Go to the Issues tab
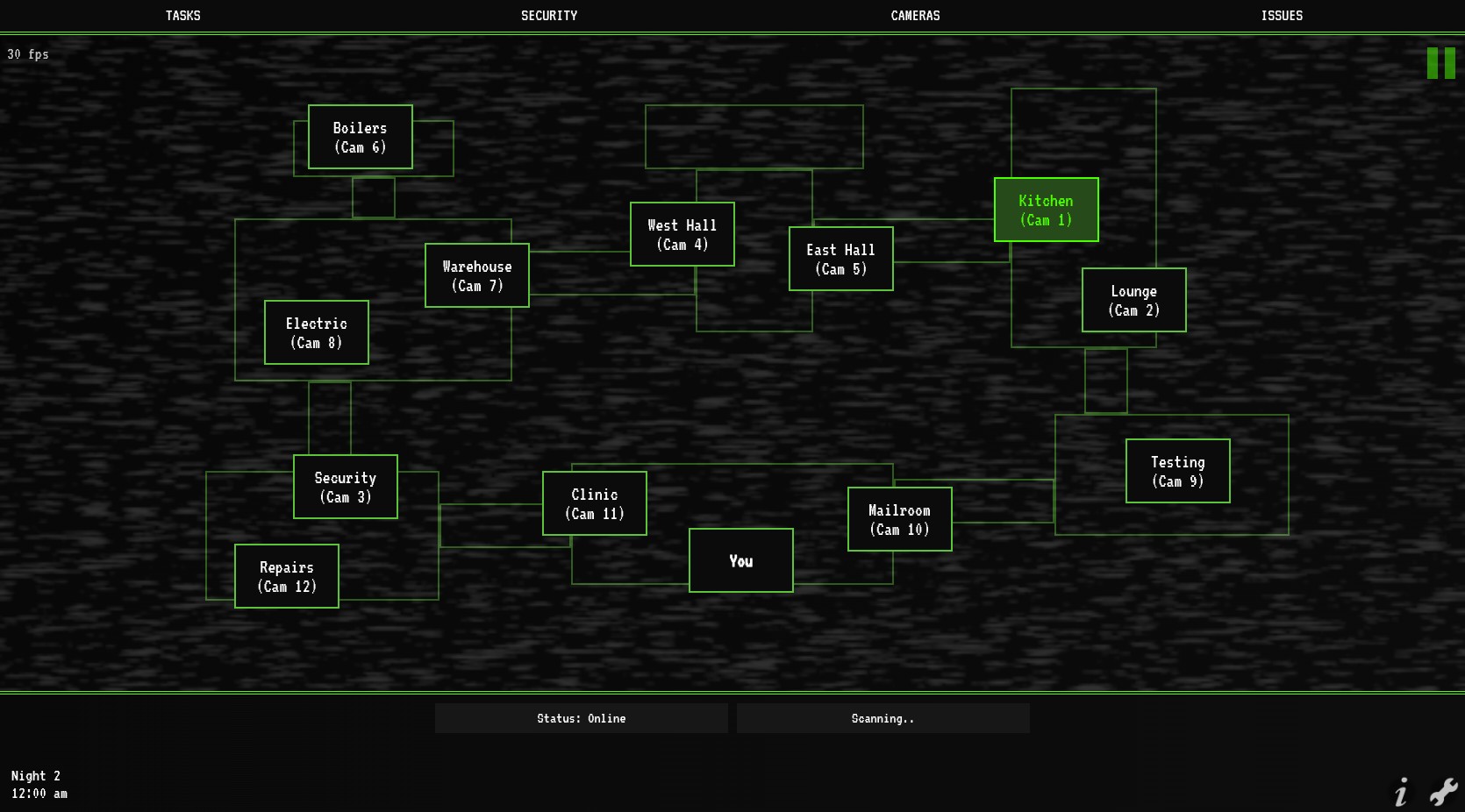1465x812 pixels. coord(1282,16)
